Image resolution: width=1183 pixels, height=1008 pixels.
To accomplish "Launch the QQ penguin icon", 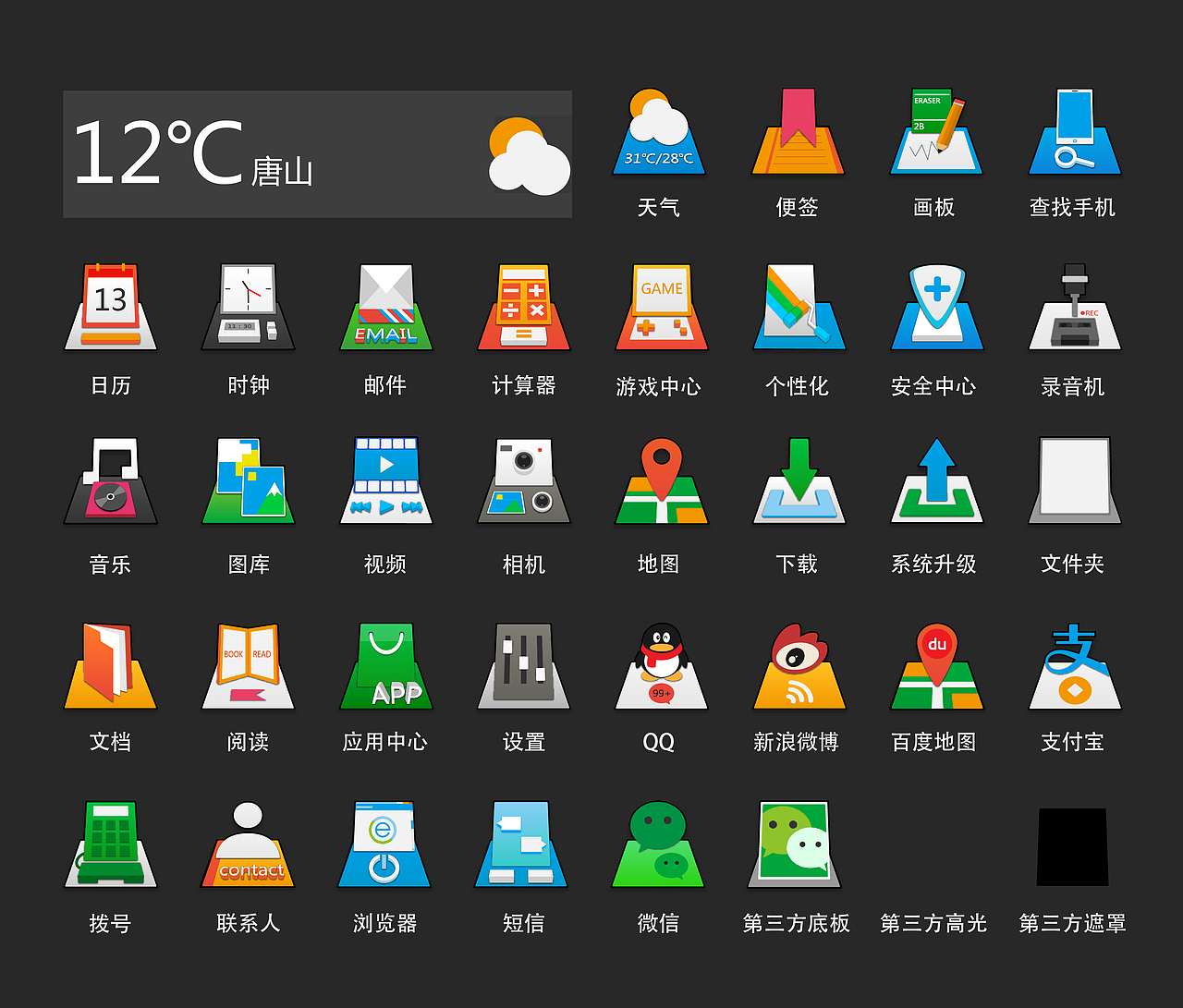I will [662, 666].
